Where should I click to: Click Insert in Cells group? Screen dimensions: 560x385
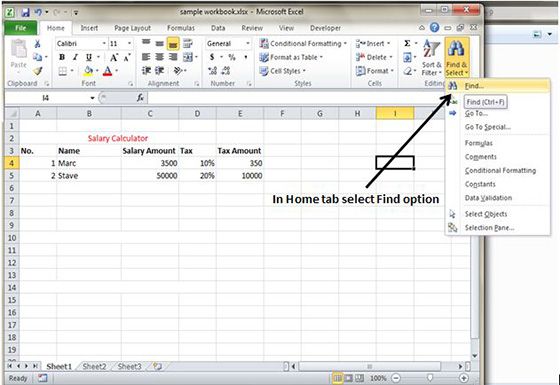[373, 44]
